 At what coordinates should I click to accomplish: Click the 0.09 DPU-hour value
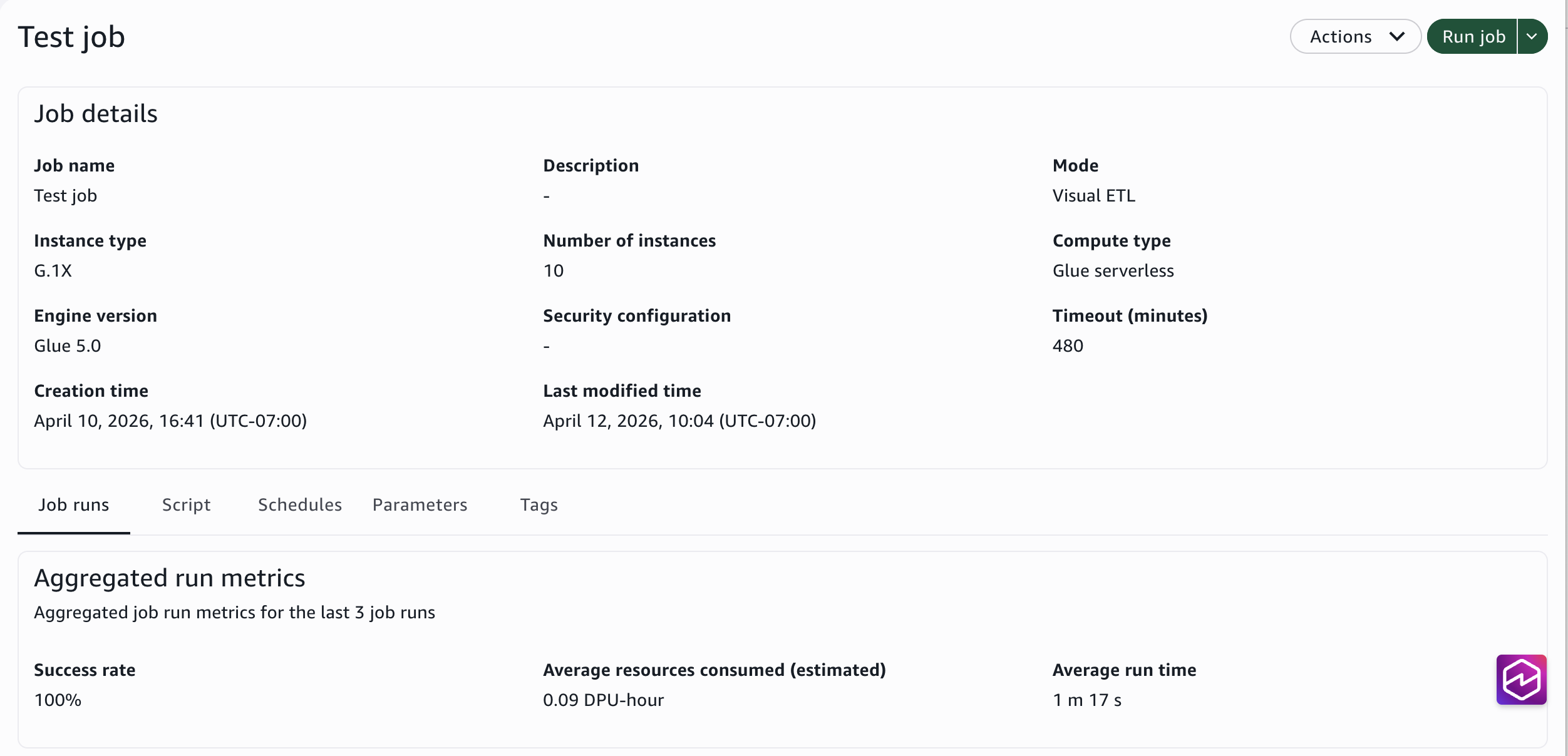604,700
